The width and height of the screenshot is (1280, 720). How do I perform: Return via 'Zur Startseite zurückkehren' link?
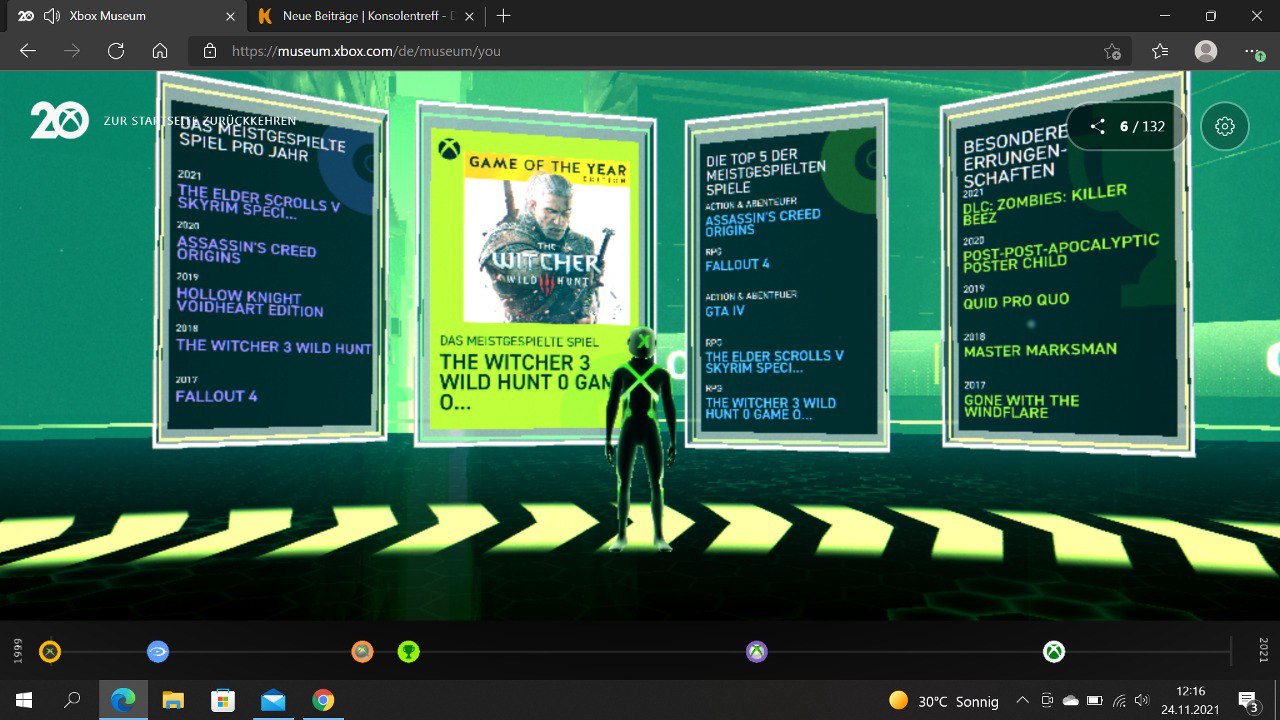pyautogui.click(x=200, y=121)
